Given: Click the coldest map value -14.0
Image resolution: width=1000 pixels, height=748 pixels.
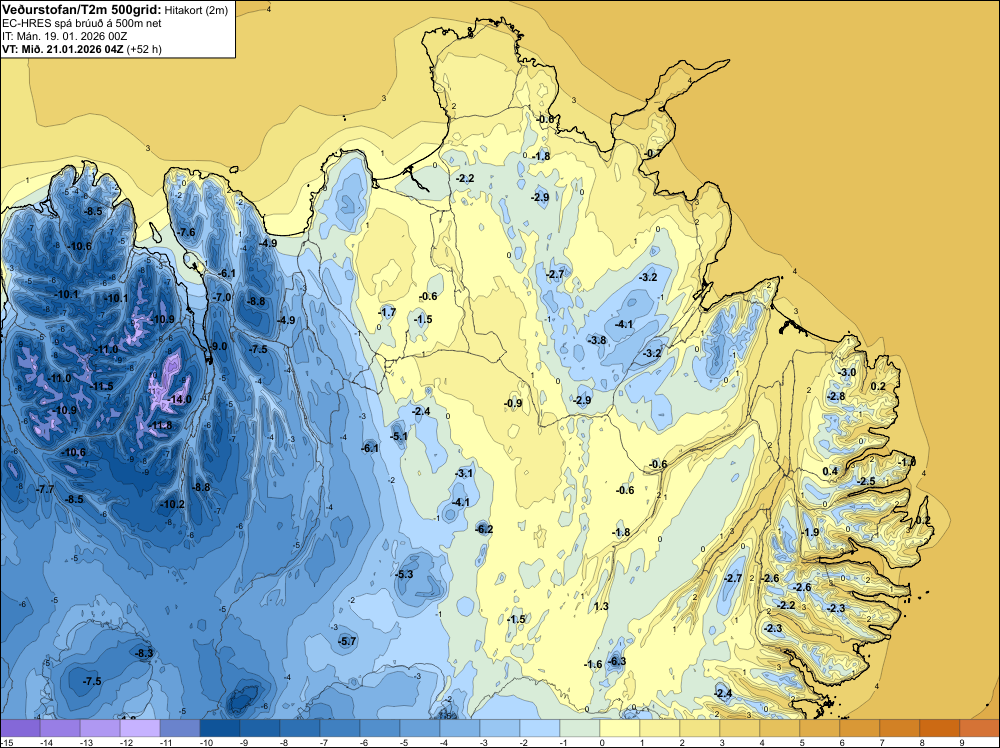Looking at the screenshot, I should coord(180,400).
